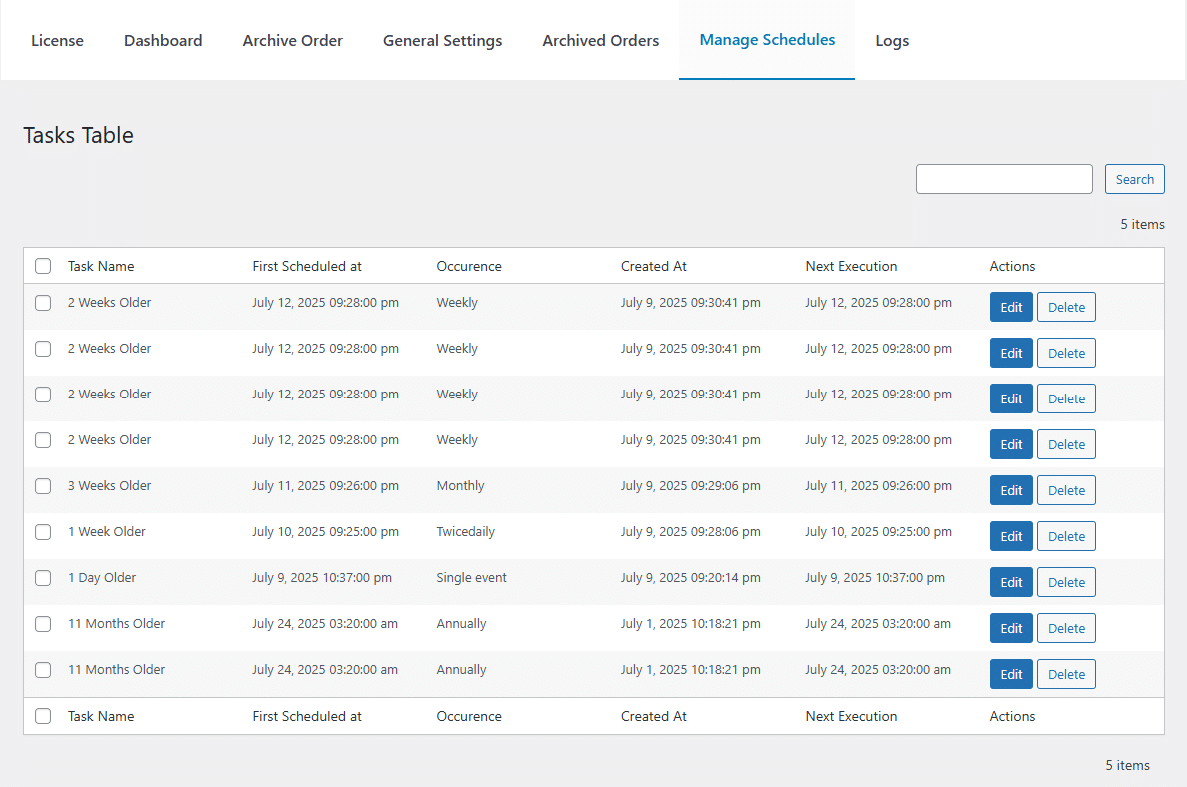1187x787 pixels.
Task: Click the Task Name label in table footer
Action: point(101,717)
